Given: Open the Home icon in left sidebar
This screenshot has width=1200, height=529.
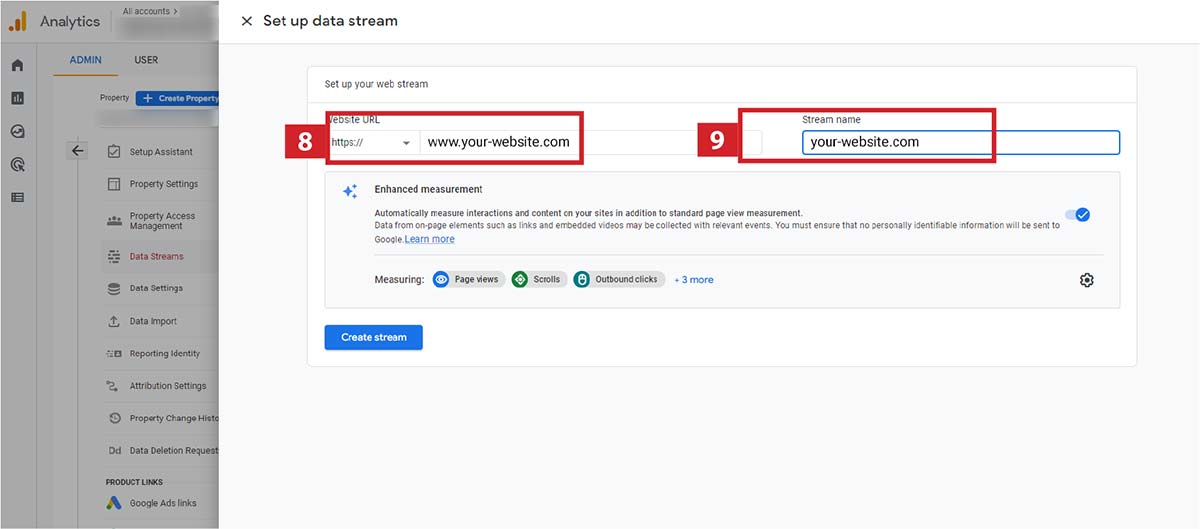Looking at the screenshot, I should (x=17, y=66).
